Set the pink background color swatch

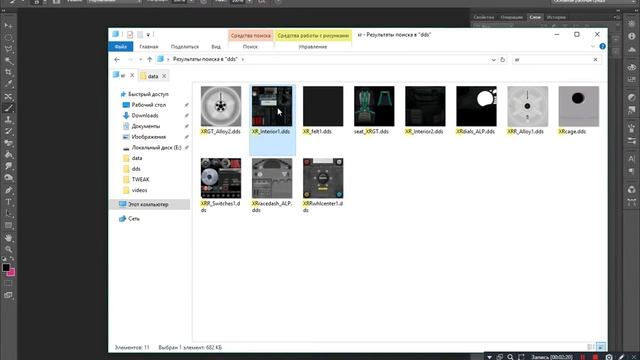[12, 273]
